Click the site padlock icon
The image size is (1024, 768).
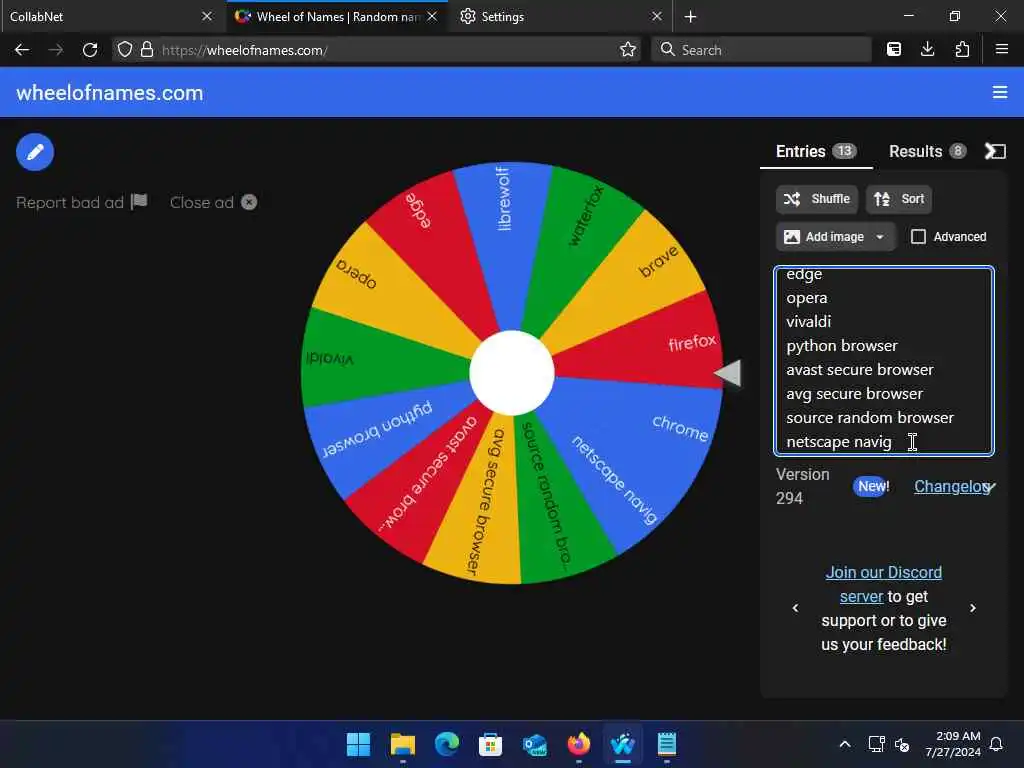pos(147,50)
